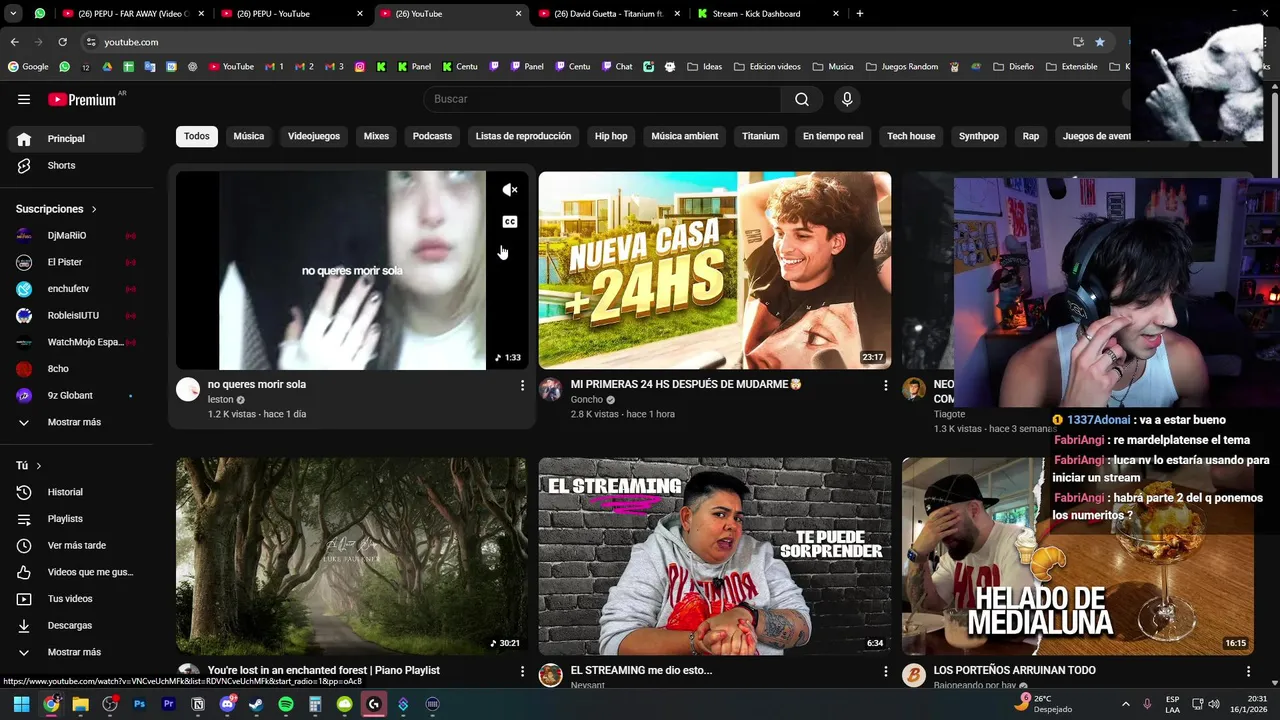The image size is (1280, 720).
Task: Click the volume icon in system tray
Action: (1214, 704)
